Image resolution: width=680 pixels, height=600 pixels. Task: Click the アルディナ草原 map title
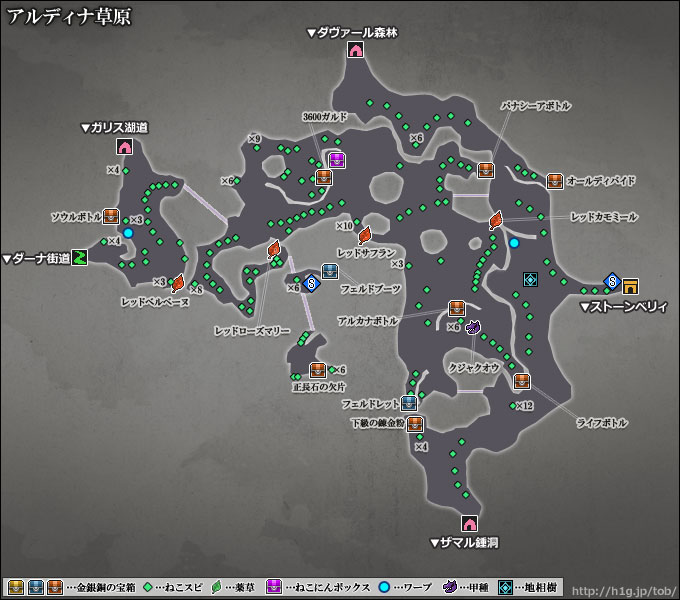click(69, 17)
